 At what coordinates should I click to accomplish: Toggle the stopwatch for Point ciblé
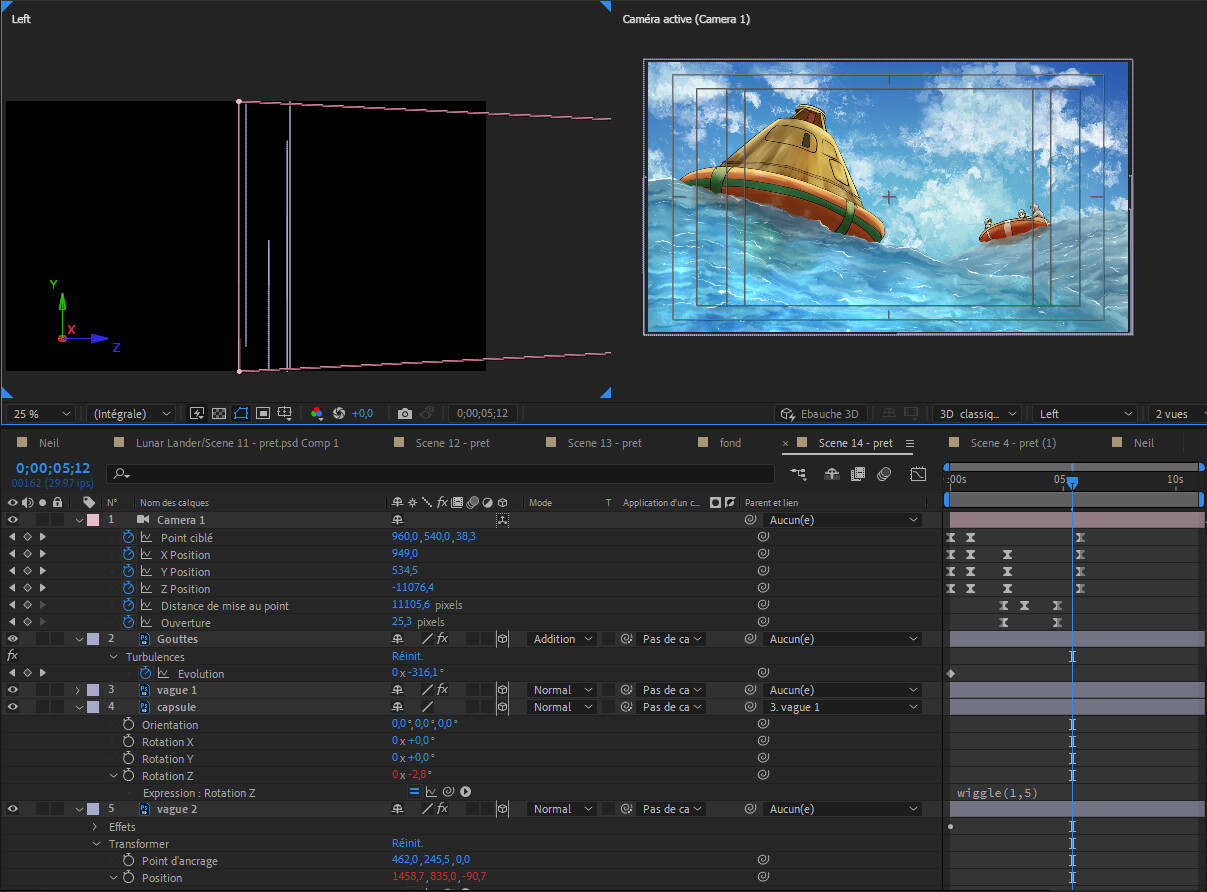tap(128, 537)
